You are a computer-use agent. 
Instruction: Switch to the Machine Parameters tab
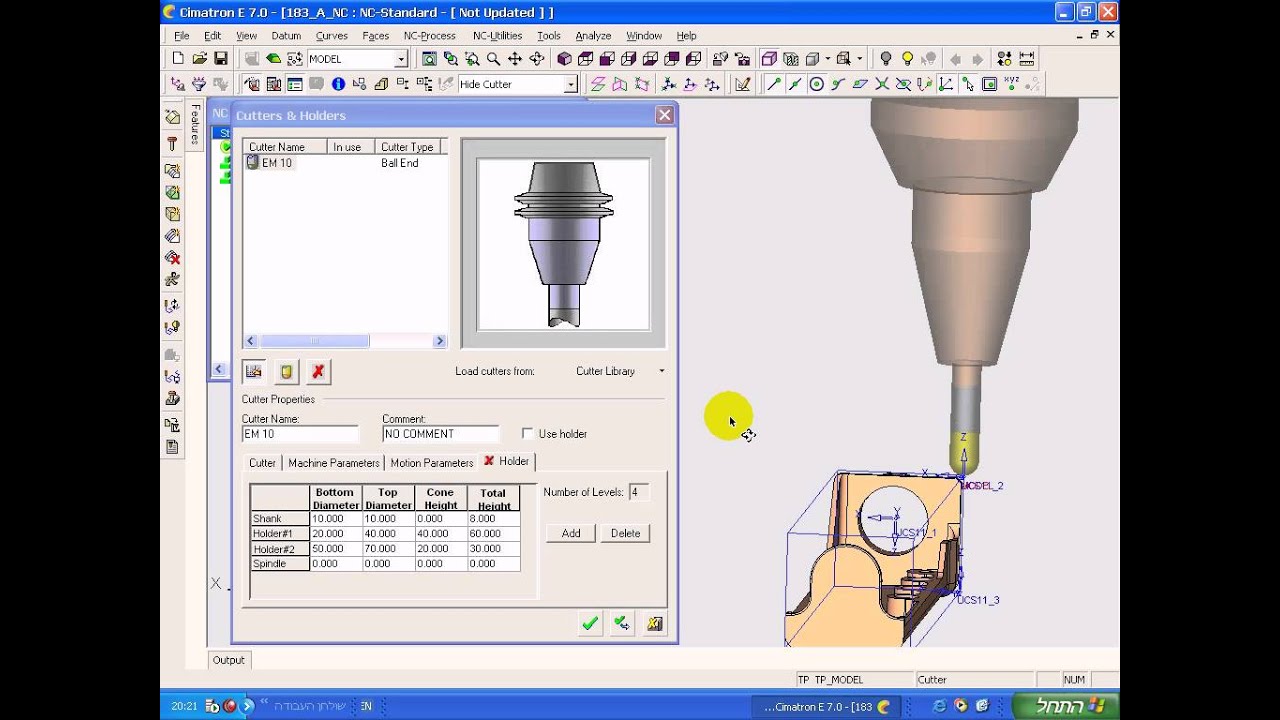coord(334,463)
